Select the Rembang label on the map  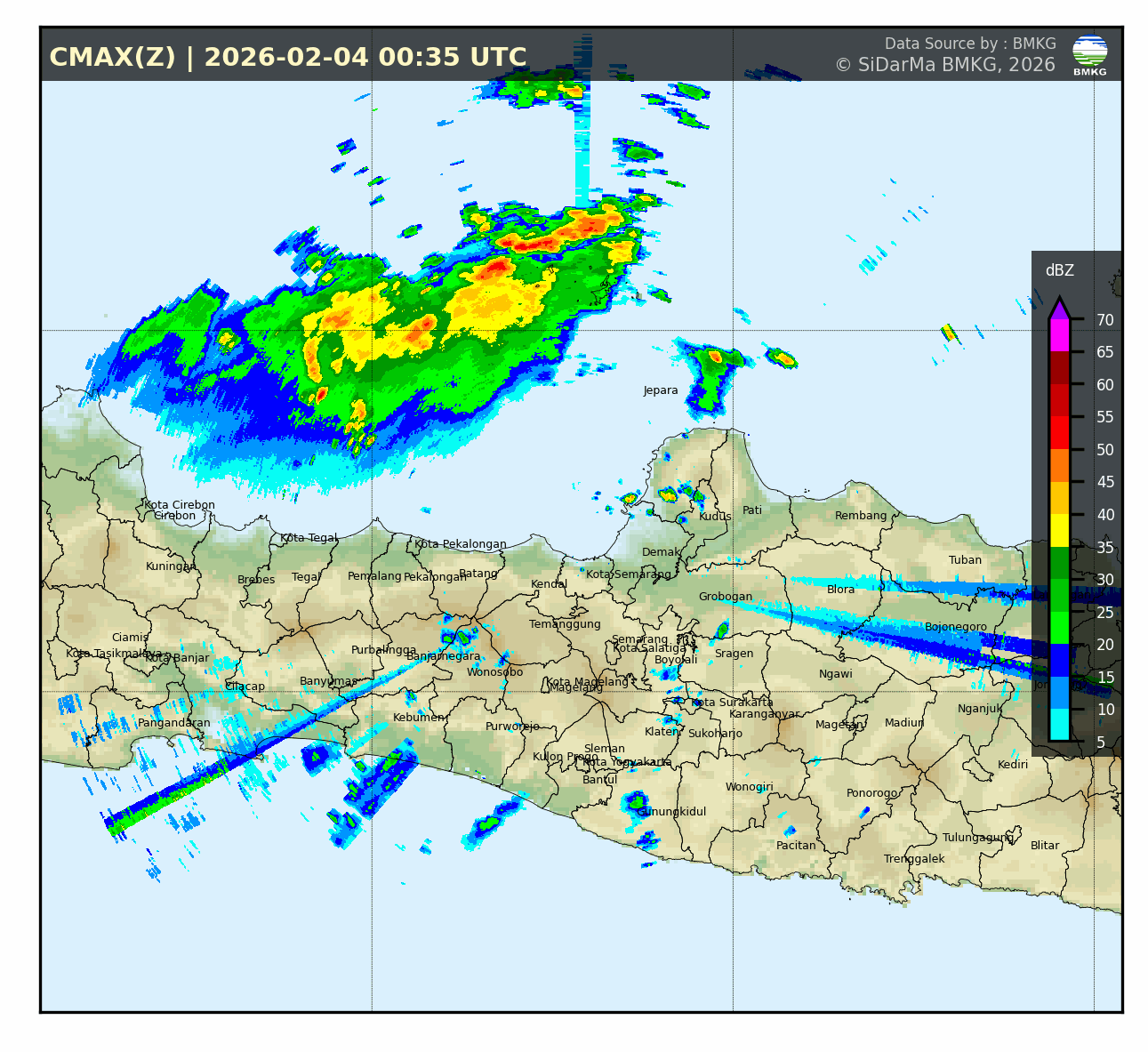tap(861, 516)
